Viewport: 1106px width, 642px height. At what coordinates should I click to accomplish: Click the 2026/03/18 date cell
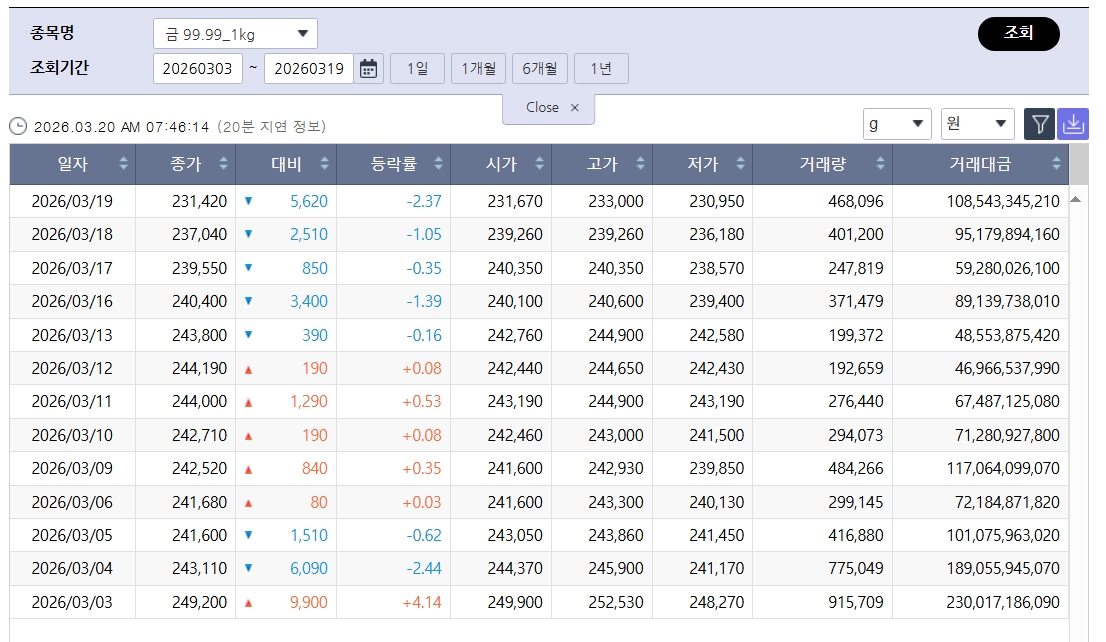(72, 234)
